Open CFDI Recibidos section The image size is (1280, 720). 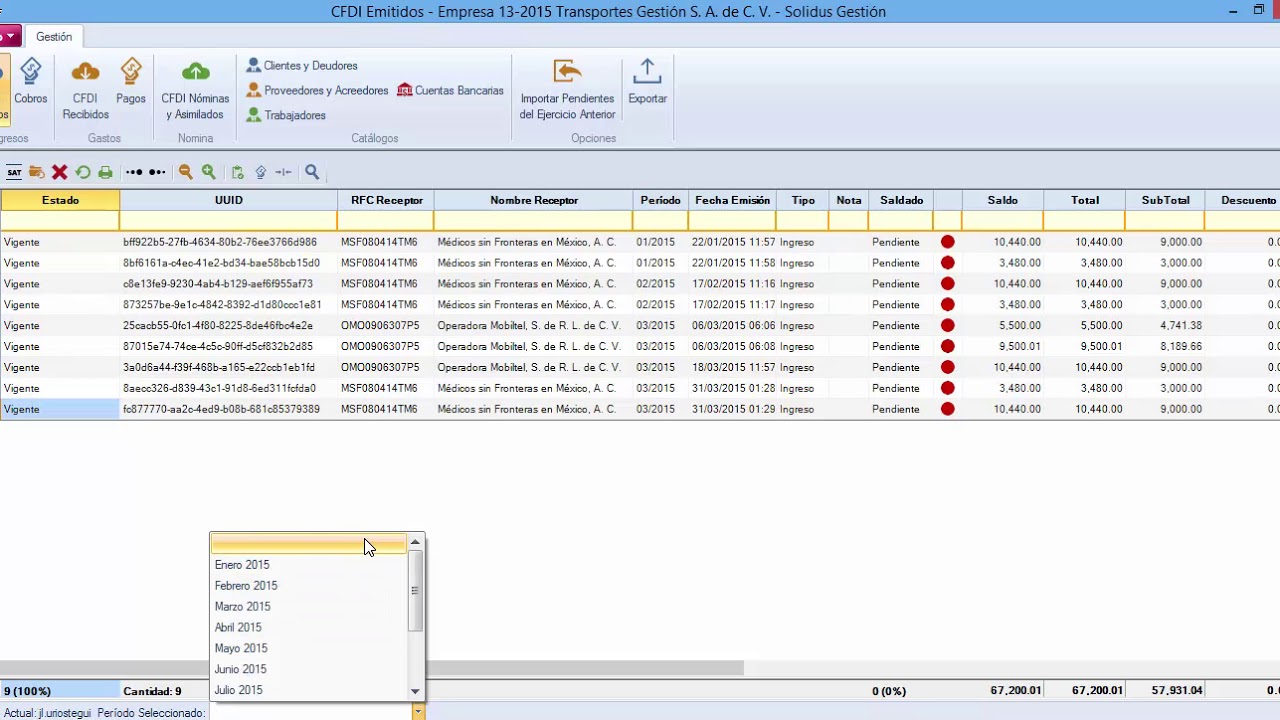click(85, 88)
